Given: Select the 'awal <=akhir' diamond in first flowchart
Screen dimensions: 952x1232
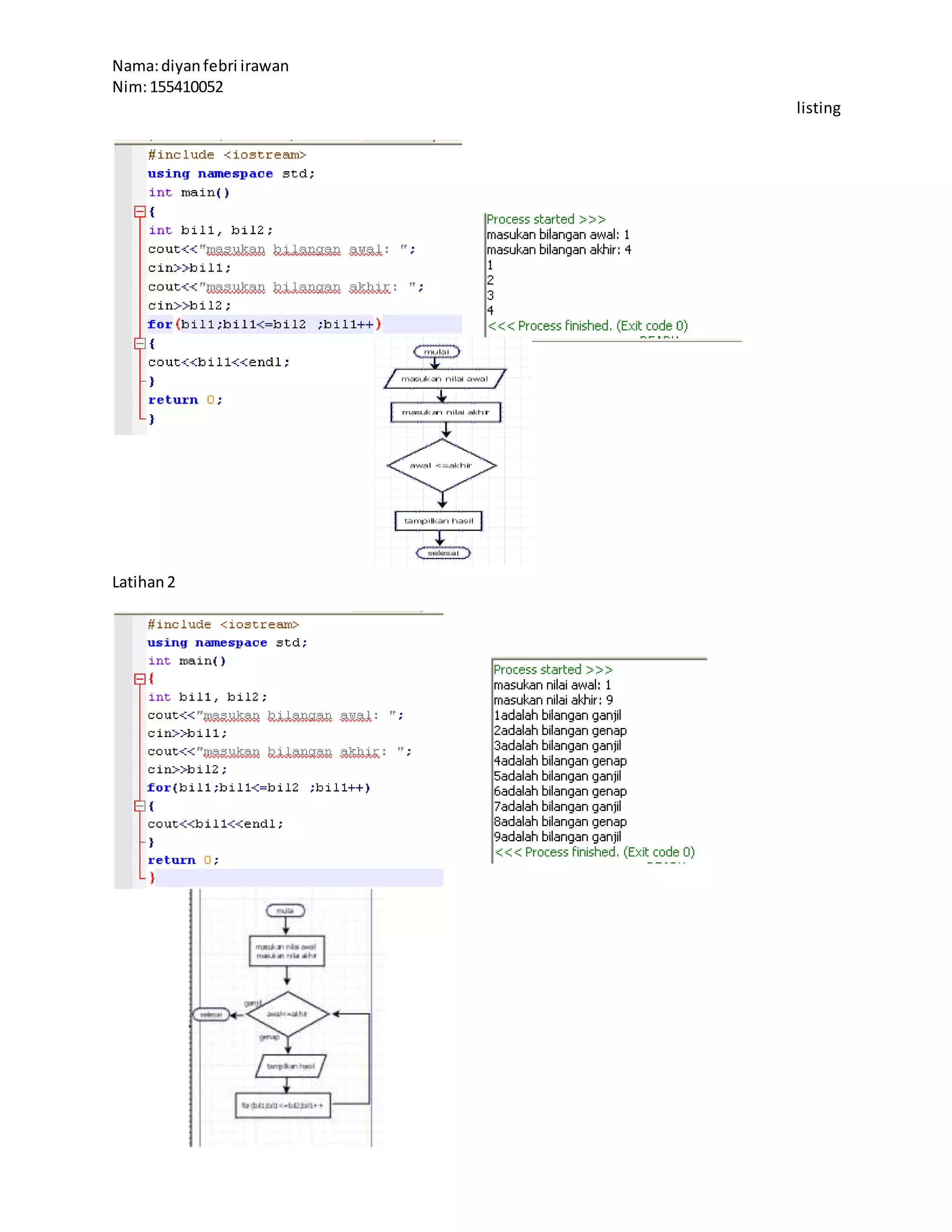Looking at the screenshot, I should [x=442, y=465].
